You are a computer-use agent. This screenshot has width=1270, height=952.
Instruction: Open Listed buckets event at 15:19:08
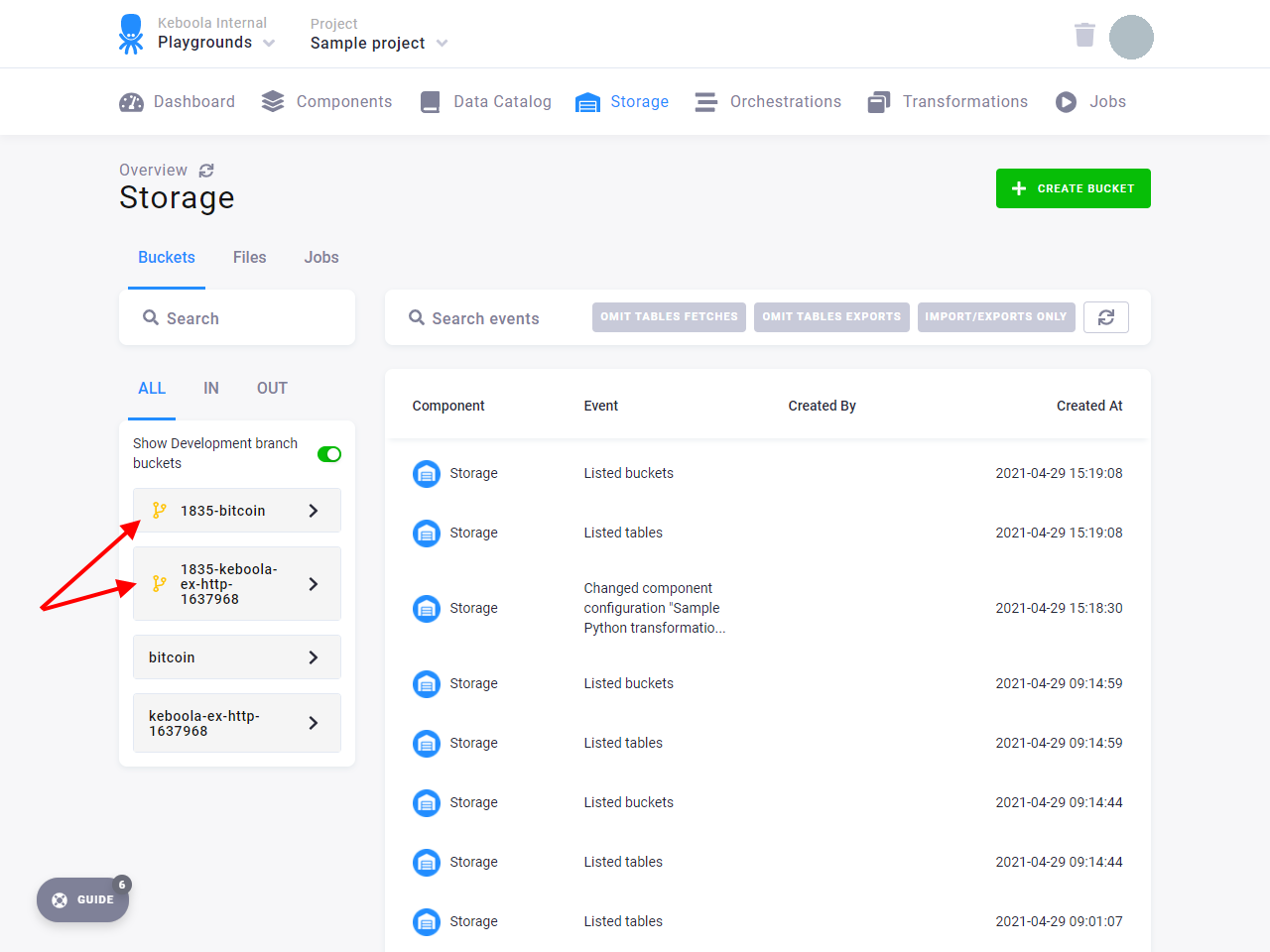629,473
